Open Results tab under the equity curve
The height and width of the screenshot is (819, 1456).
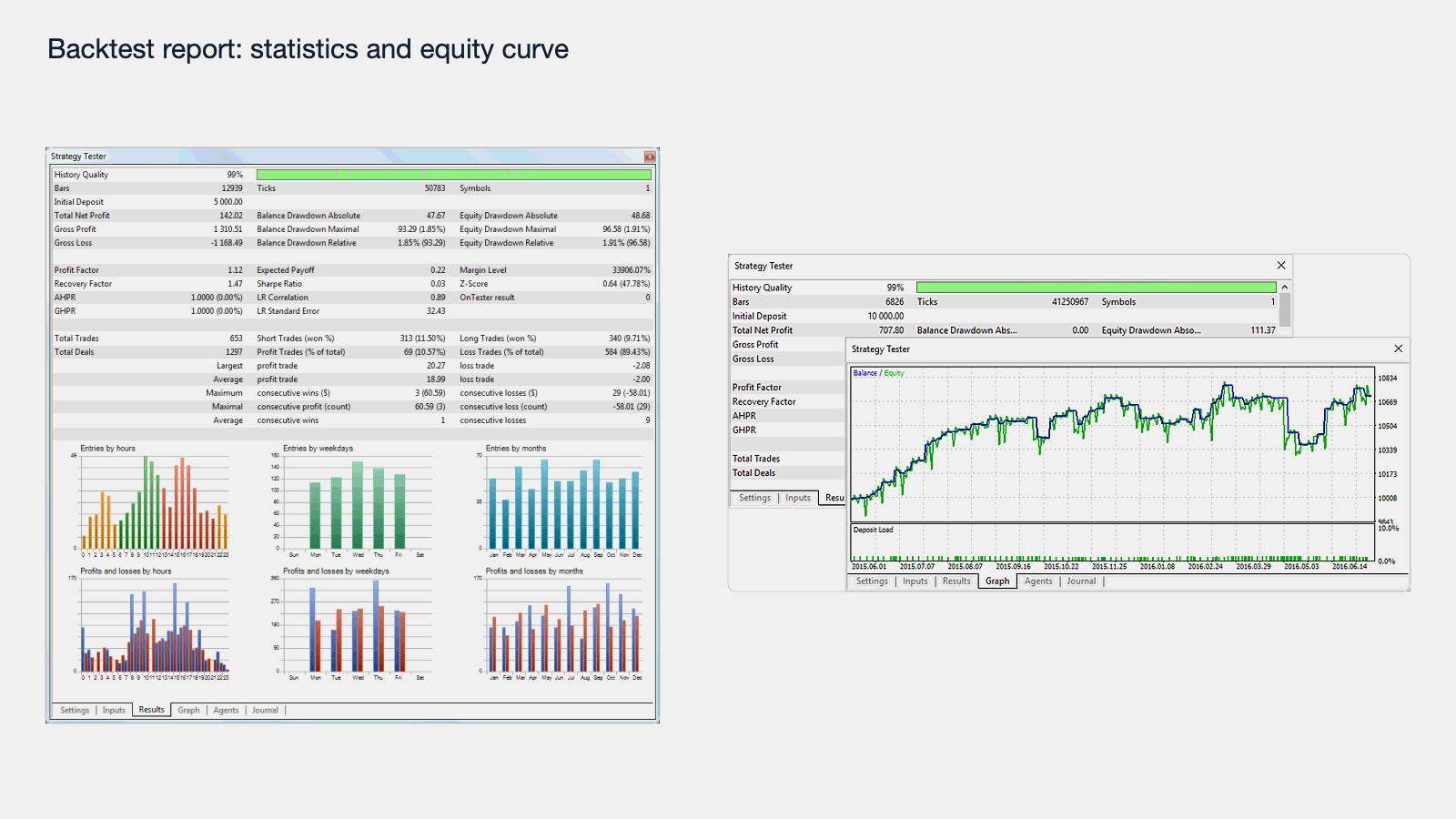956,581
